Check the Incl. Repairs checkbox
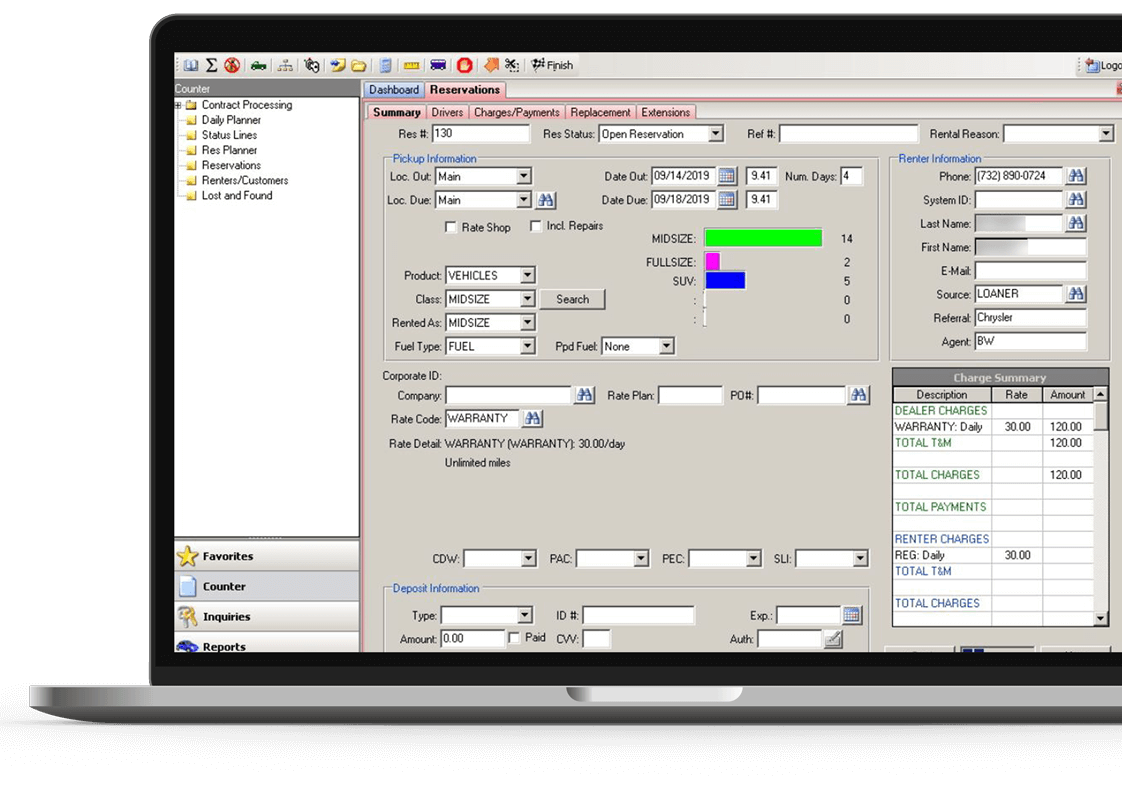1122x805 pixels. click(x=535, y=225)
